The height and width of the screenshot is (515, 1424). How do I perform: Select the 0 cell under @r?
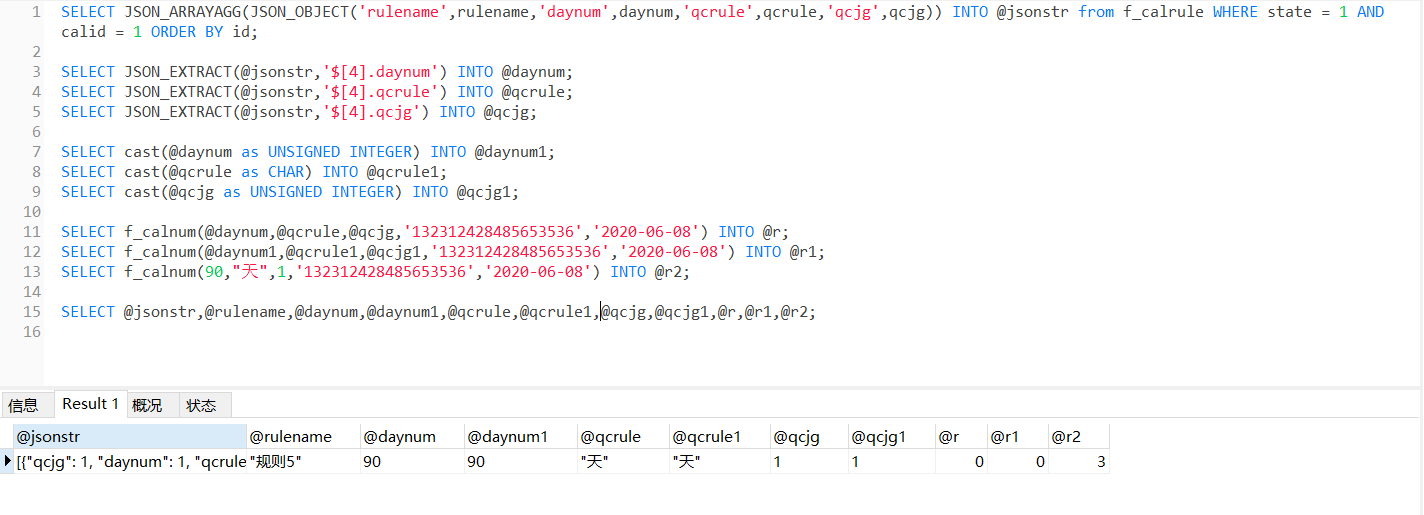[961, 462]
